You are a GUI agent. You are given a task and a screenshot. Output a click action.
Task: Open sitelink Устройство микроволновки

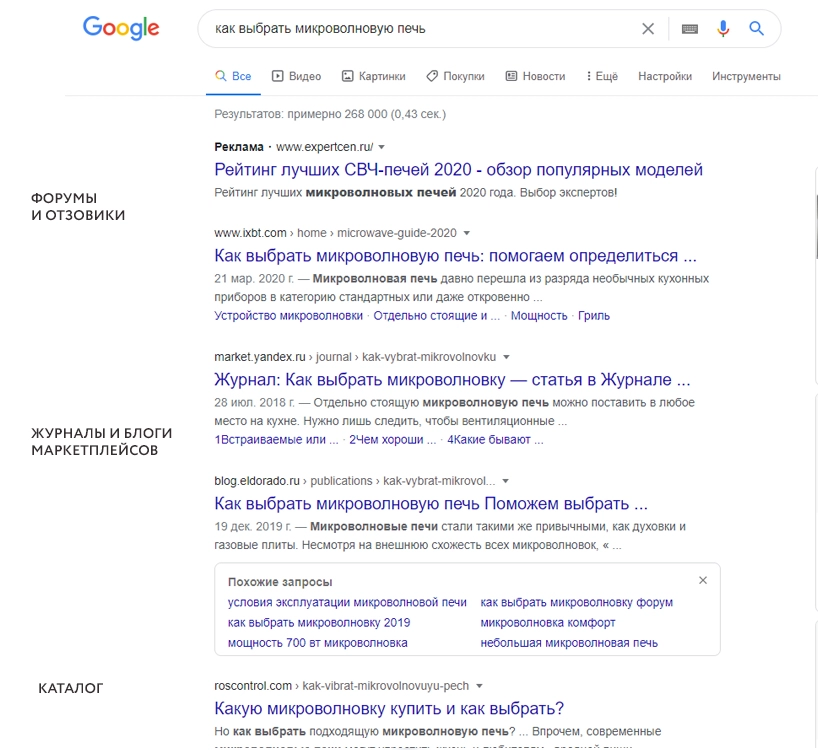288,316
